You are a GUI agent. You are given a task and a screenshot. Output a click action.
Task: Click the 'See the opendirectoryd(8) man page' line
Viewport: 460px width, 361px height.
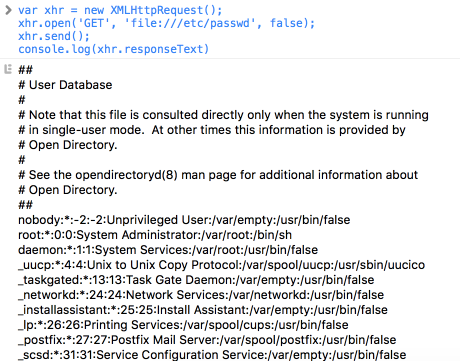[218, 175]
